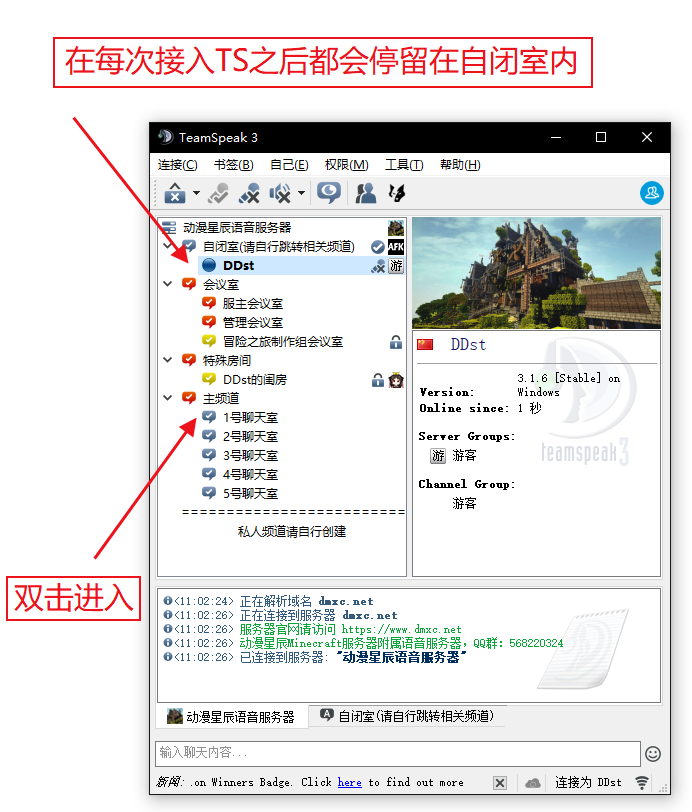Select the 1号聊天室 channel
692x812 pixels.
tap(250, 417)
